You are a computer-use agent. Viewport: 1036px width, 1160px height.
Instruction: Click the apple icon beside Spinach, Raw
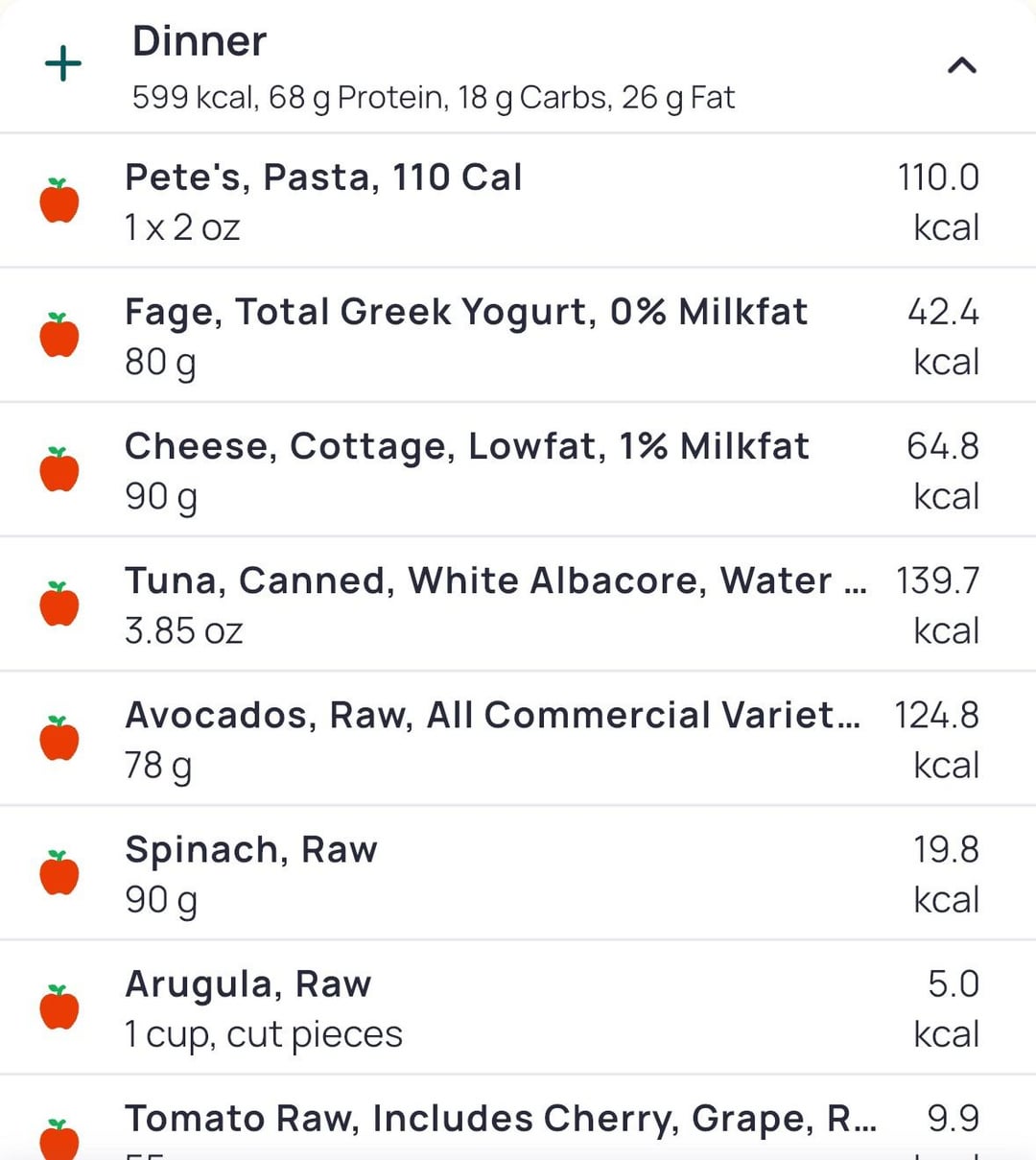point(59,872)
